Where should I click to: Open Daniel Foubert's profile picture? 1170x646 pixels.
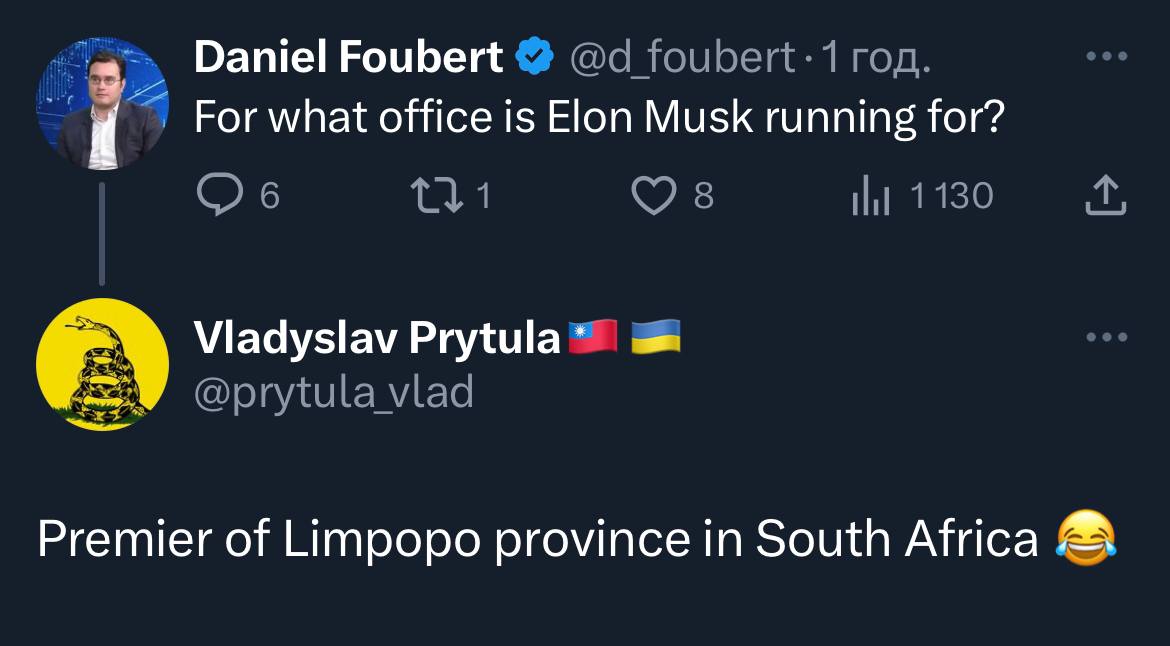coord(102,104)
